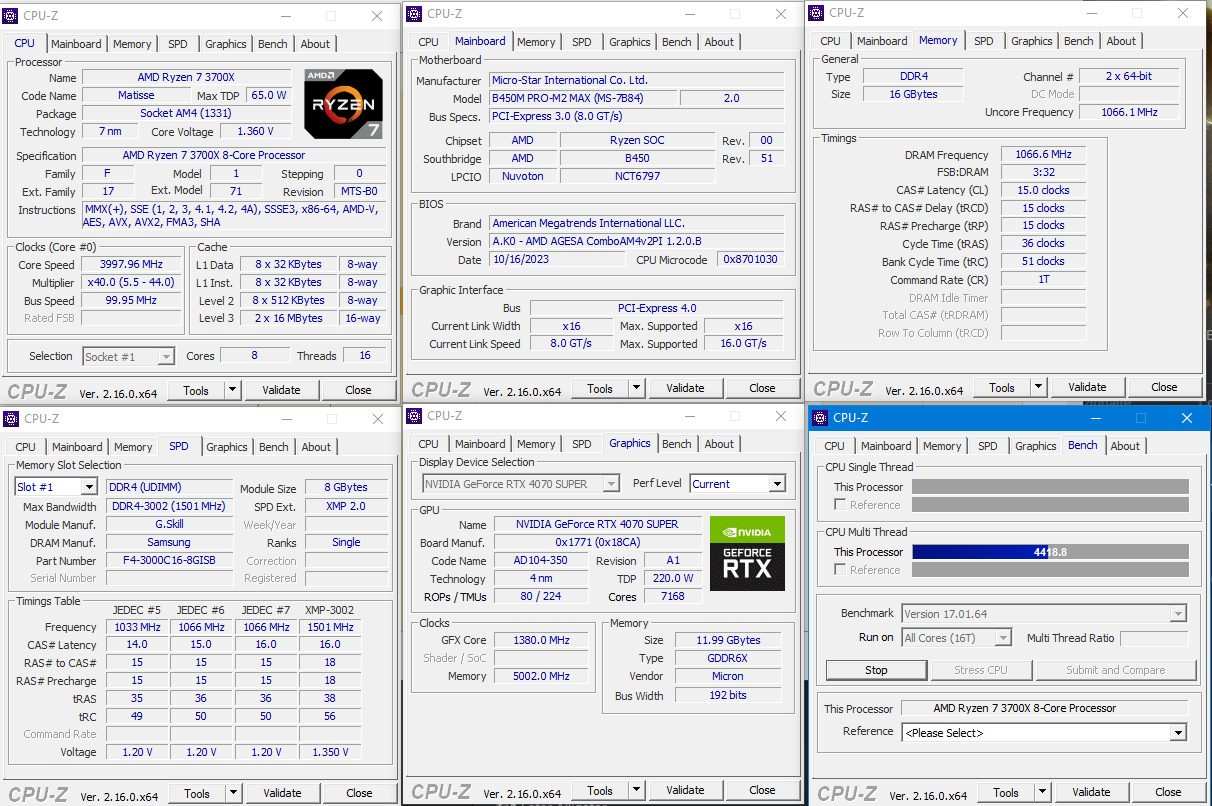
Task: Click the Max TDP 65.0 W value
Action: [268, 96]
